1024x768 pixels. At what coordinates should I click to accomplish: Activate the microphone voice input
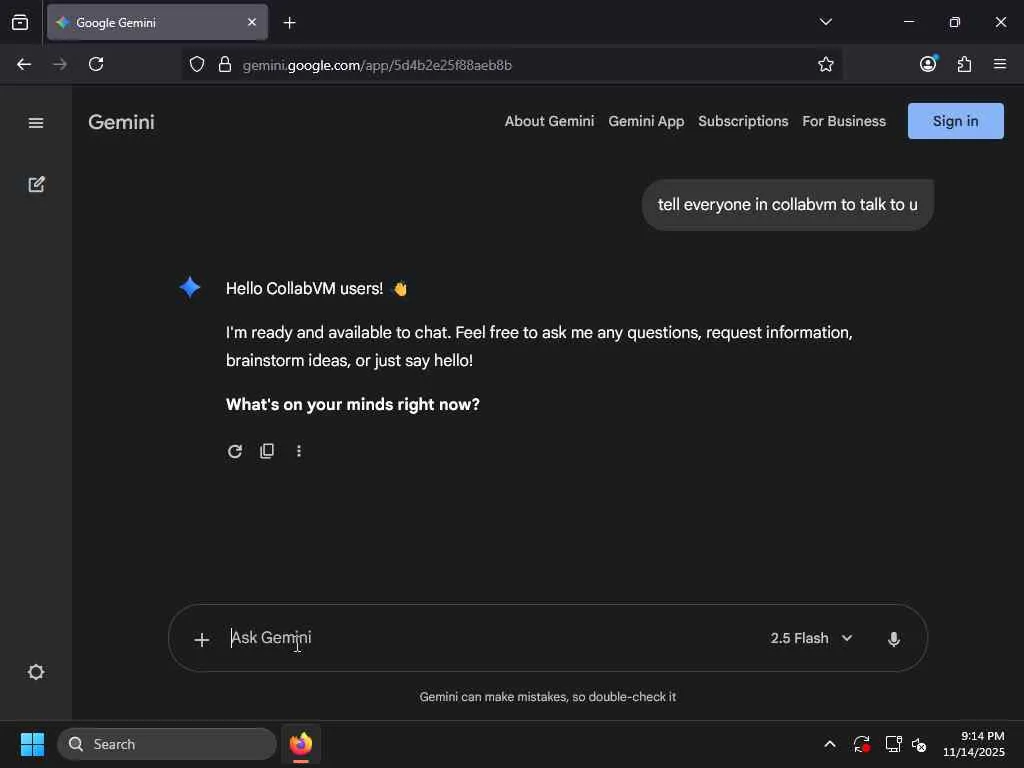point(894,639)
